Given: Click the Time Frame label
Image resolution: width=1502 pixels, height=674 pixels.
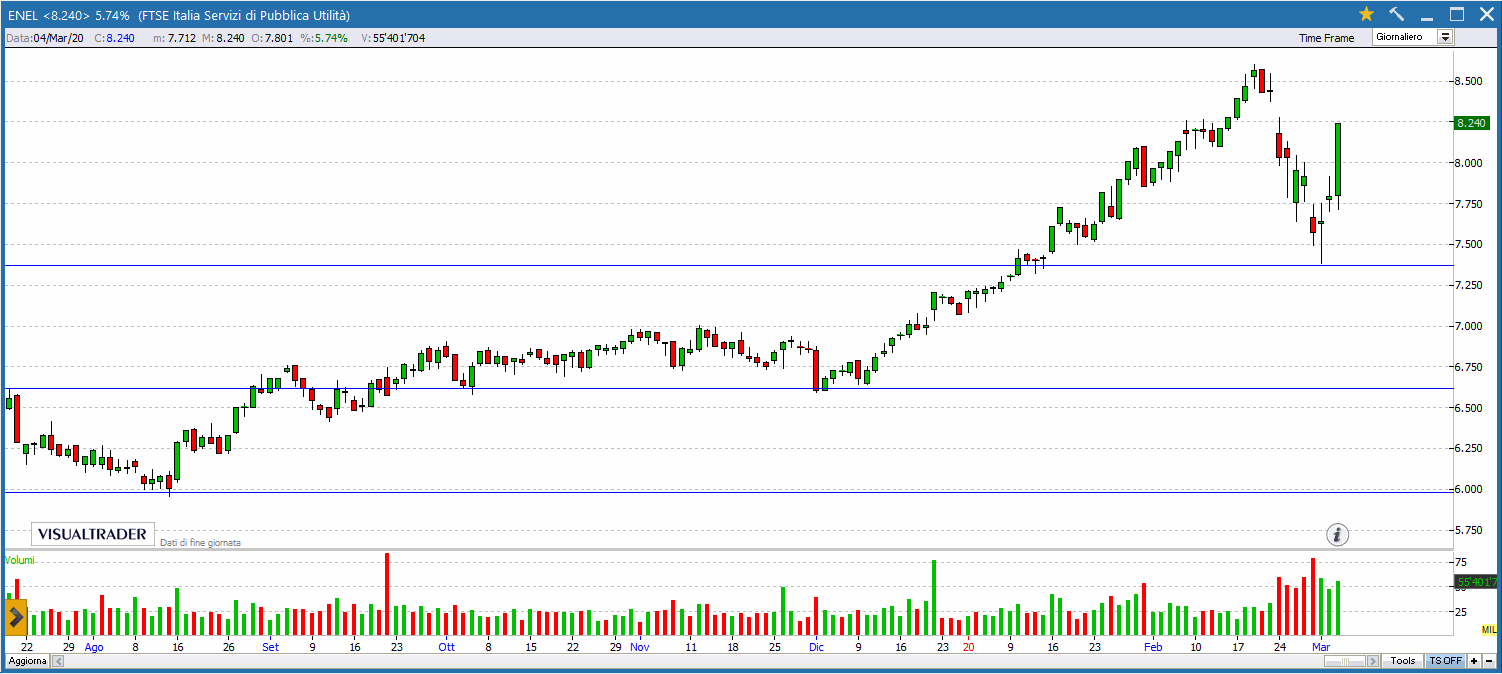Looking at the screenshot, I should (x=1326, y=38).
